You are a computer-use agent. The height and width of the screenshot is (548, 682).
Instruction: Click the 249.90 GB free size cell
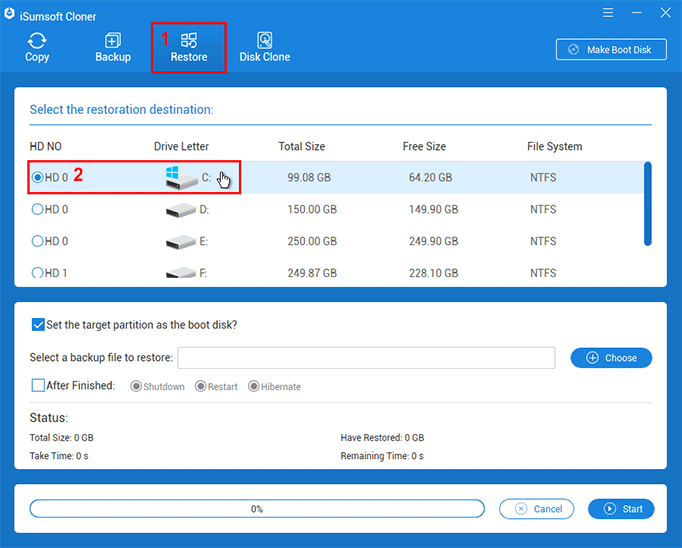click(x=433, y=241)
